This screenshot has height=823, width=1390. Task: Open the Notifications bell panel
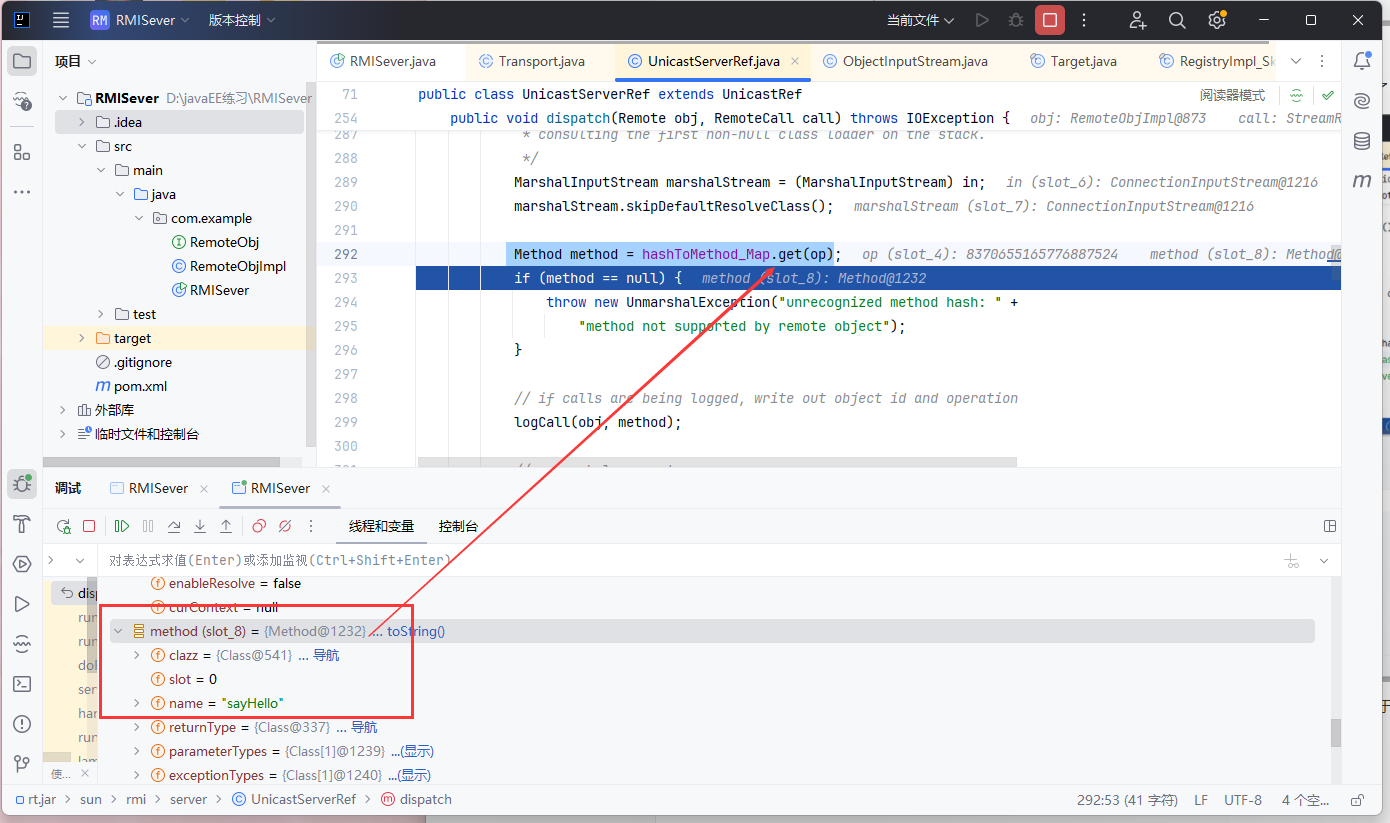(x=1361, y=61)
